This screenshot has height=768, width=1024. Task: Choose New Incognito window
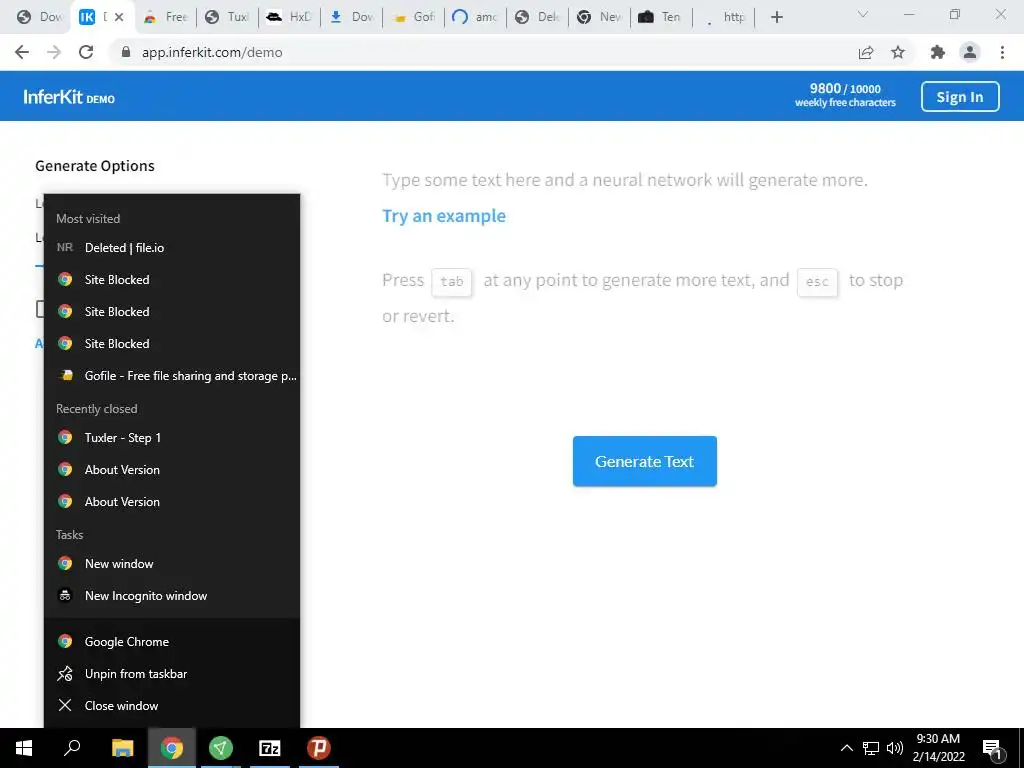pyautogui.click(x=172, y=596)
